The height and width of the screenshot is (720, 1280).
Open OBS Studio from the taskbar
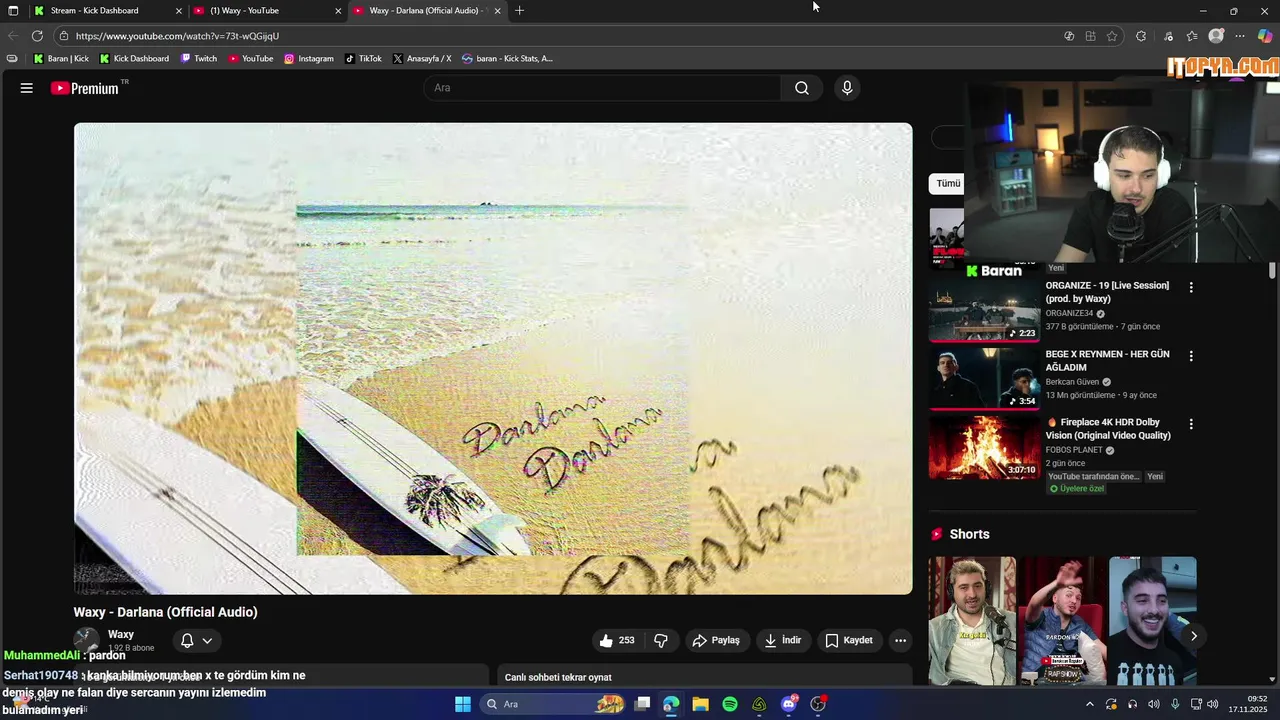click(818, 704)
